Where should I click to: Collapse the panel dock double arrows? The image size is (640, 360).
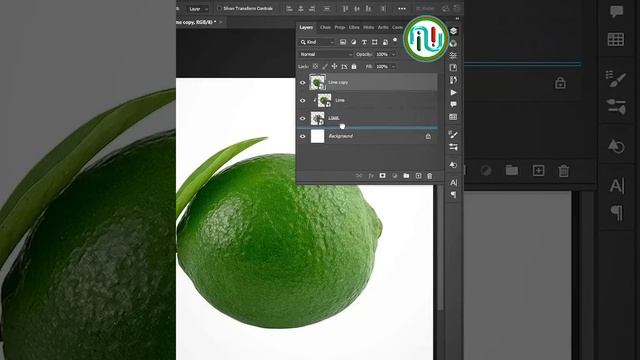[x=457, y=18]
